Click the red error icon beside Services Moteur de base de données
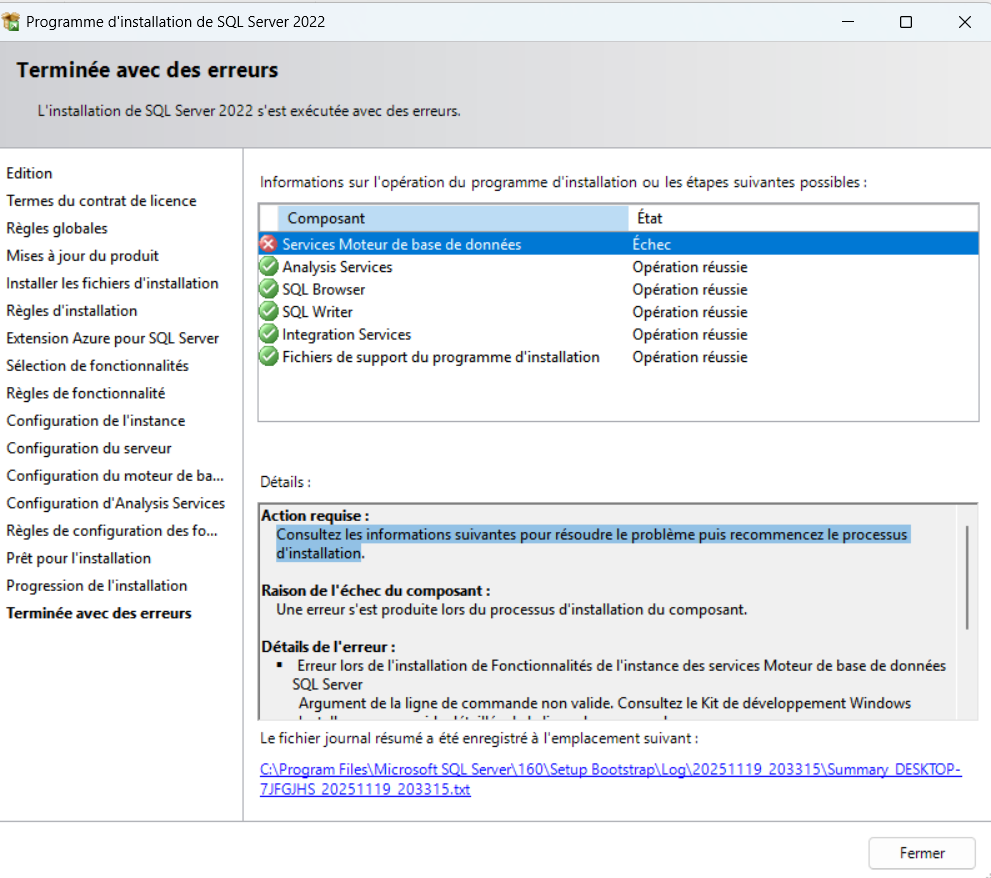The height and width of the screenshot is (878, 991). pos(268,242)
